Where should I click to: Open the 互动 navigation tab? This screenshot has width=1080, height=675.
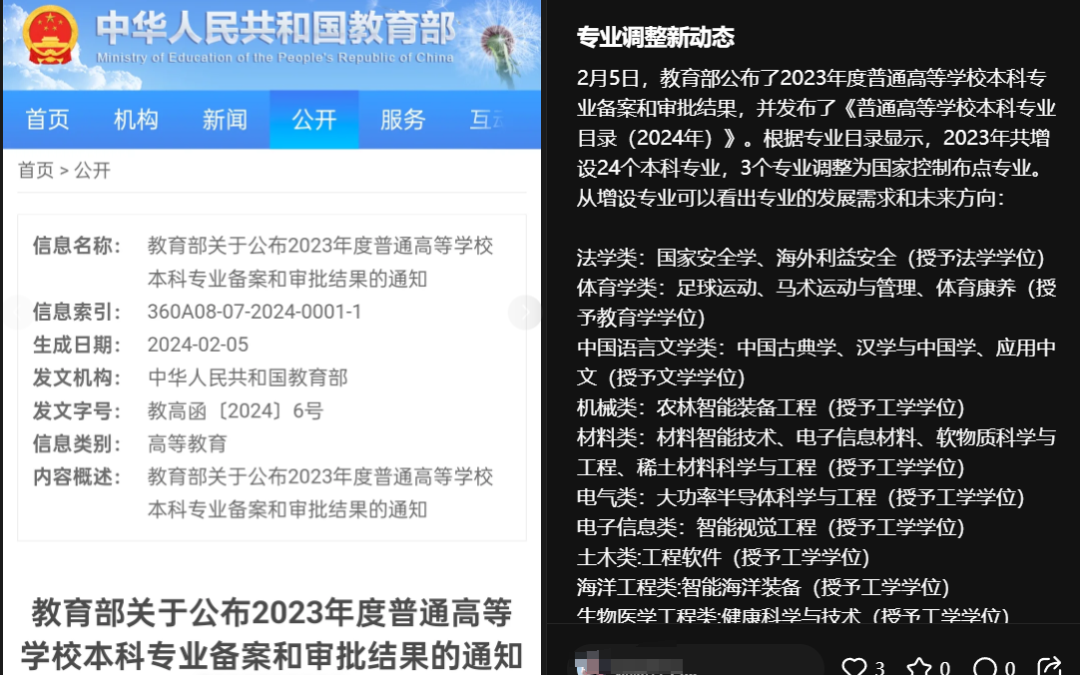[x=488, y=120]
